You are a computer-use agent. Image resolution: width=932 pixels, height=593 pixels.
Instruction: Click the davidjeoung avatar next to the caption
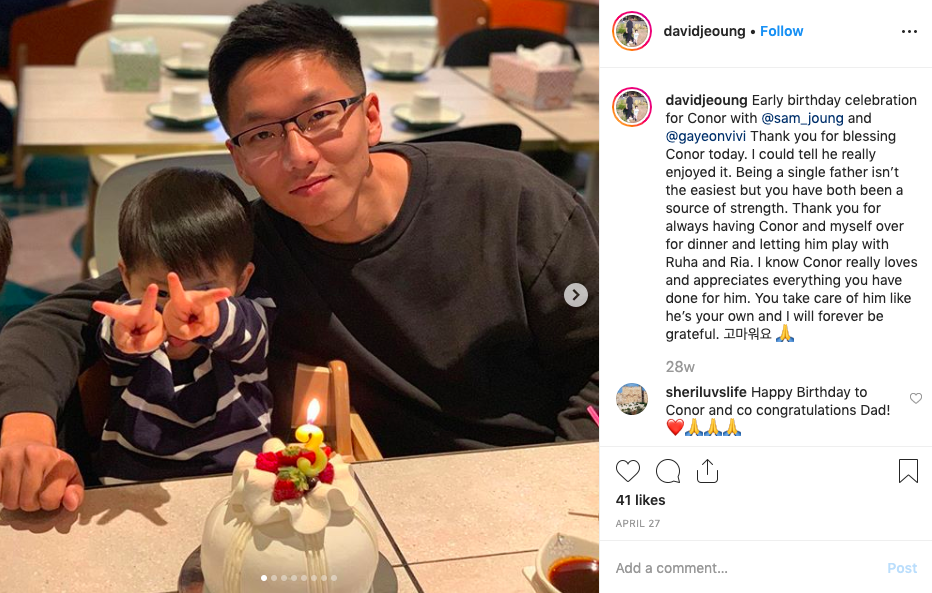(x=632, y=107)
